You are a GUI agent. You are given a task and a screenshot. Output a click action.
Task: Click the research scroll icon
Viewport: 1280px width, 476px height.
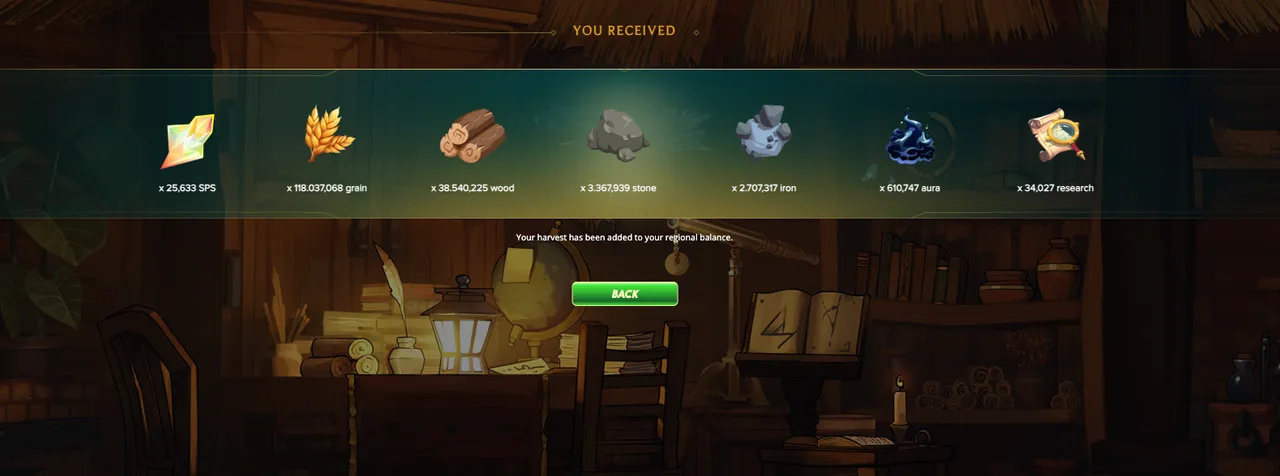[x=1057, y=135]
